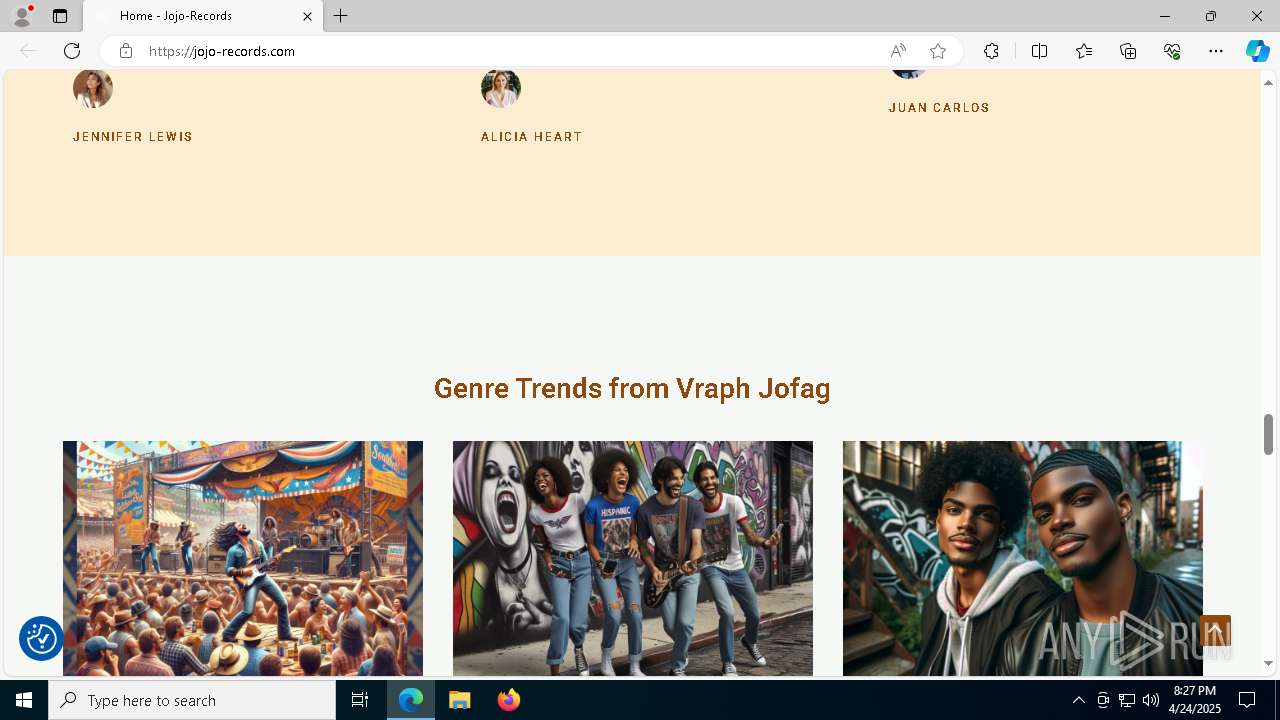Launch Firefox from taskbar
The width and height of the screenshot is (1280, 720).
pos(508,700)
